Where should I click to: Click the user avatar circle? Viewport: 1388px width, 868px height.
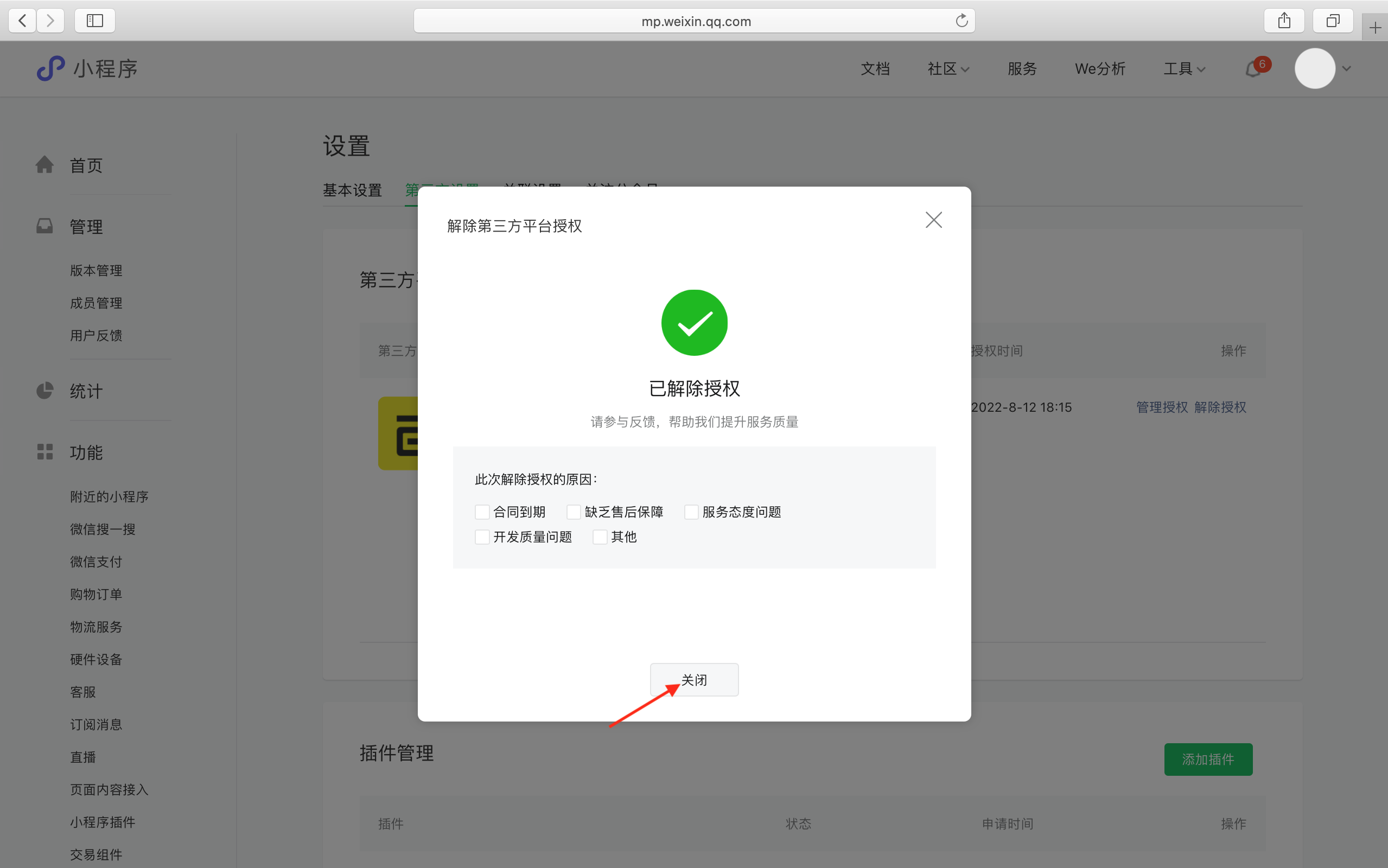1315,68
